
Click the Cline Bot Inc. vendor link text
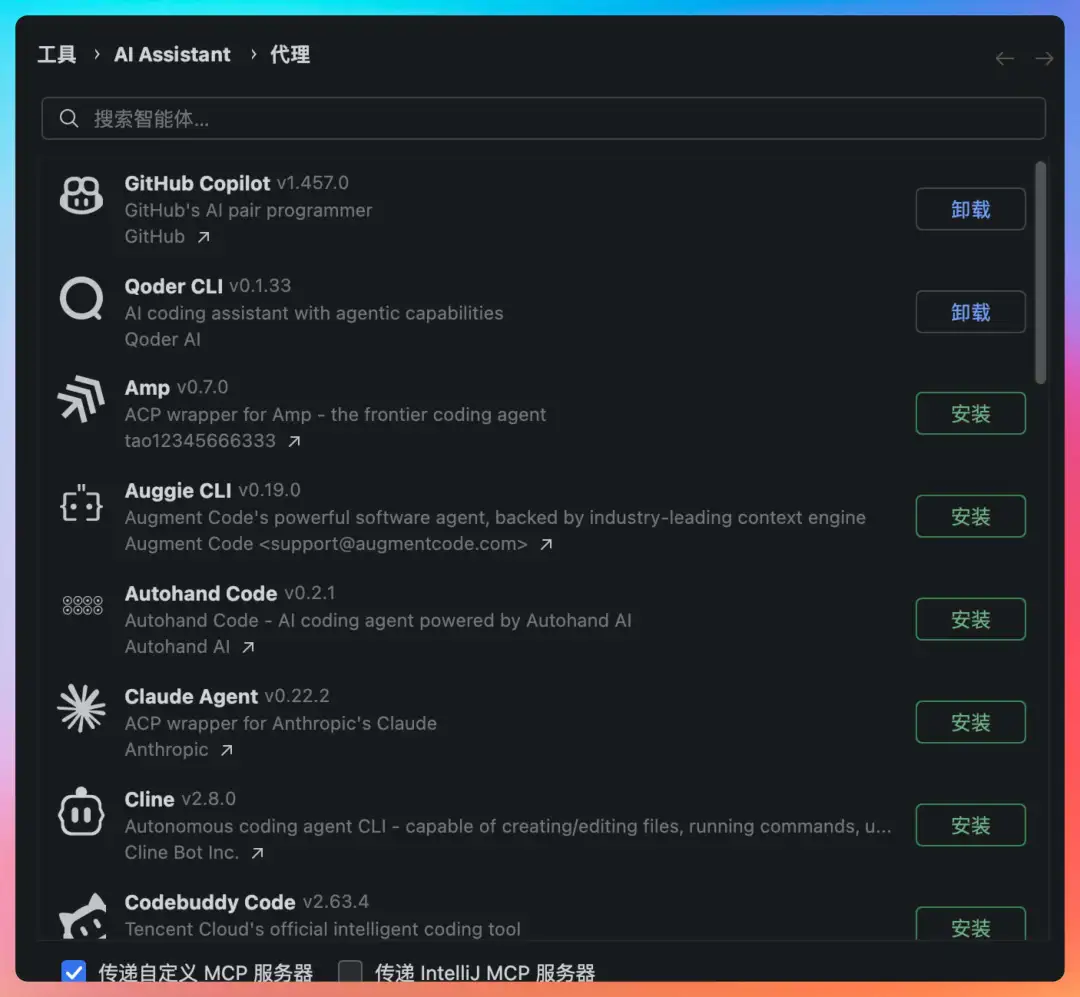click(182, 853)
